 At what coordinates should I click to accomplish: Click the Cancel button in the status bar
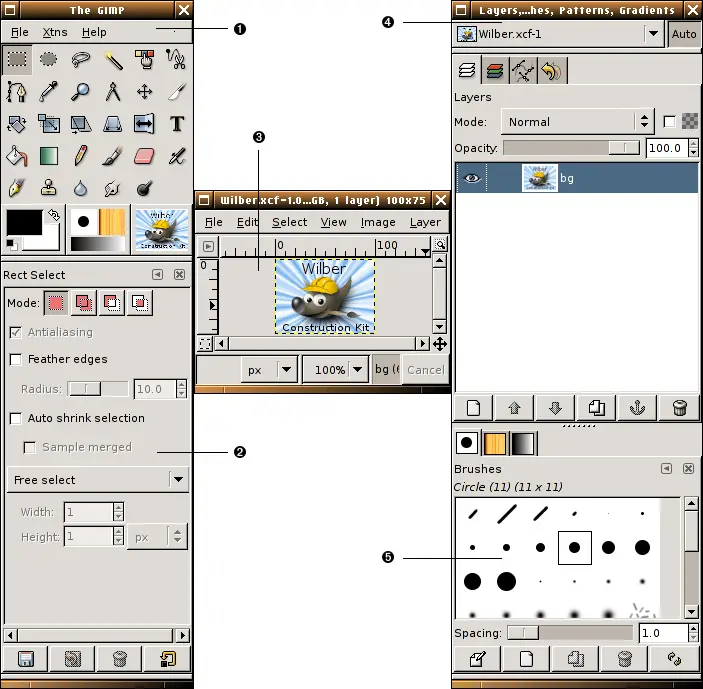[x=425, y=369]
